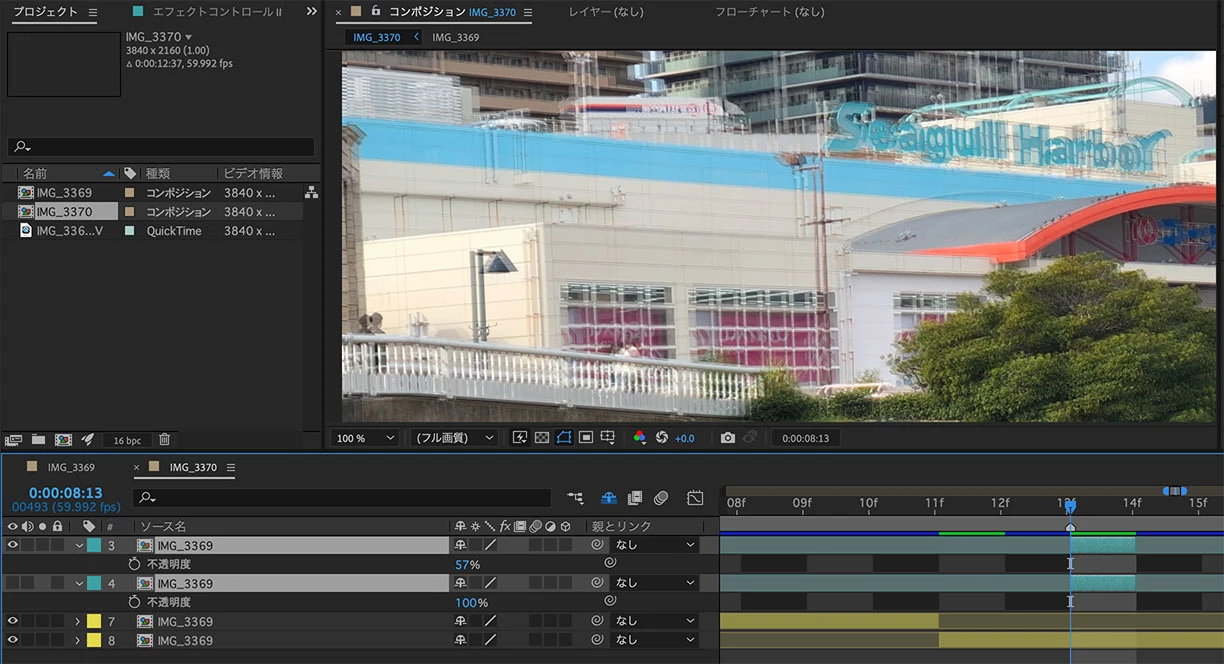Collapse layer 4 properties
The height and width of the screenshot is (664, 1224).
click(x=78, y=584)
